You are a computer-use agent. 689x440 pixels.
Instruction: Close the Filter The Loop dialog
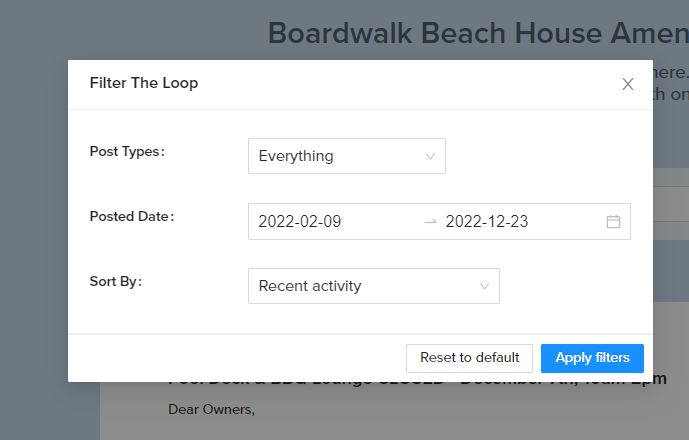coord(627,84)
